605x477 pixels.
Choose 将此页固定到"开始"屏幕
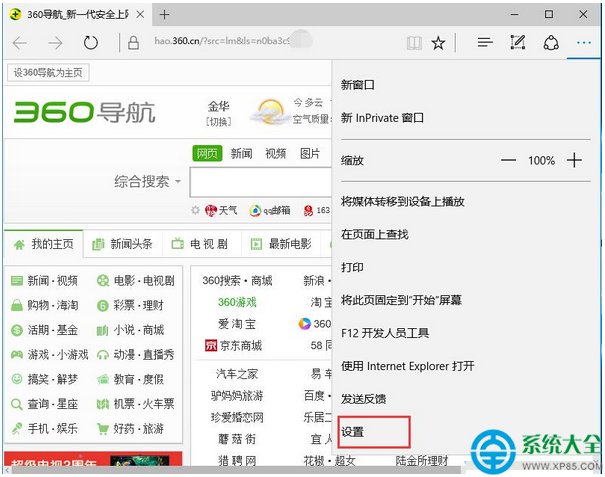[401, 300]
